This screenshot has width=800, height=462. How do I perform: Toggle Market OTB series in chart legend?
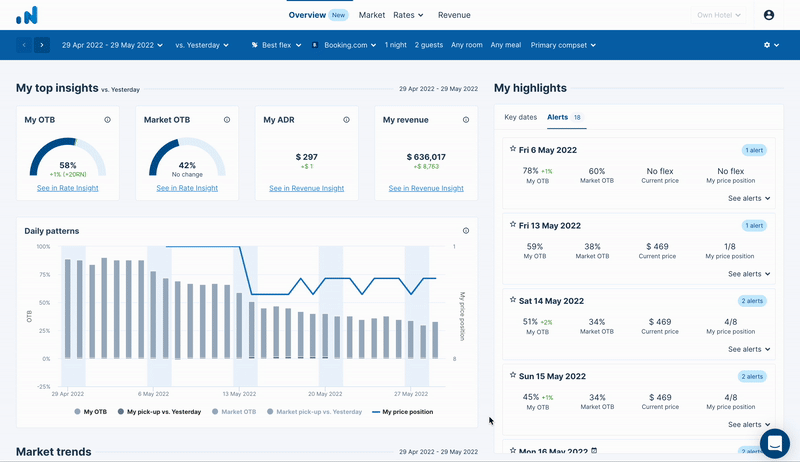click(234, 412)
